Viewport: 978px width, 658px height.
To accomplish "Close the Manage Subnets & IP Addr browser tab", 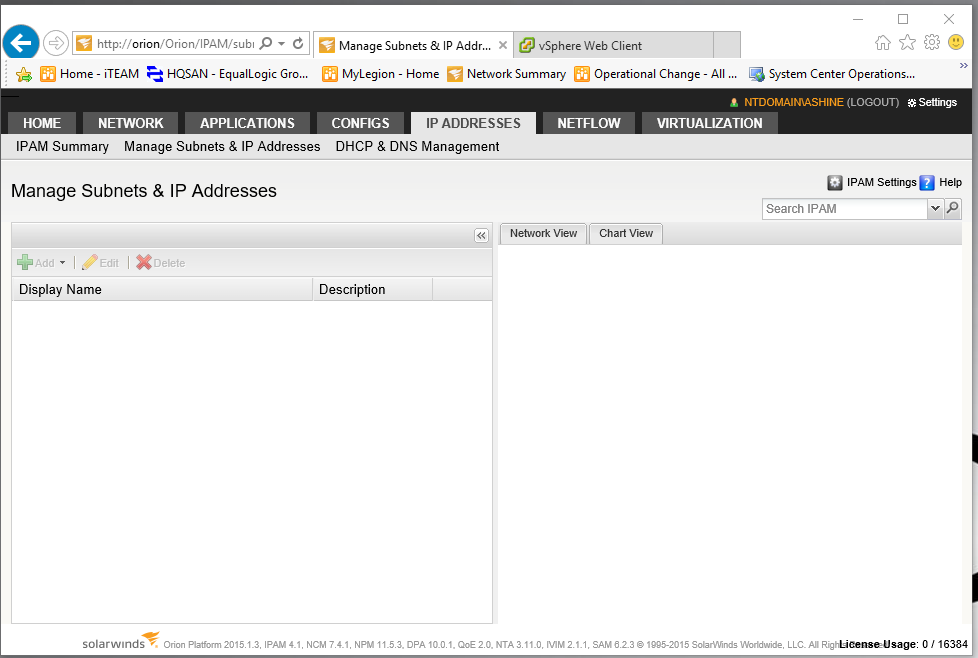I will (x=503, y=45).
